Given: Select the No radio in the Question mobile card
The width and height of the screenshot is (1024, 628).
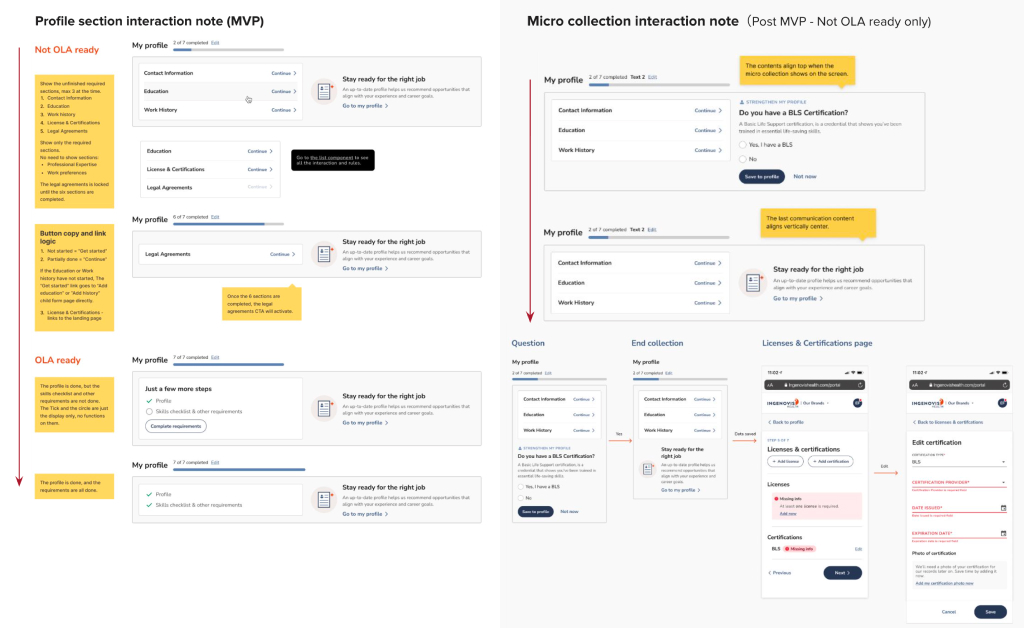Looking at the screenshot, I should [x=521, y=498].
